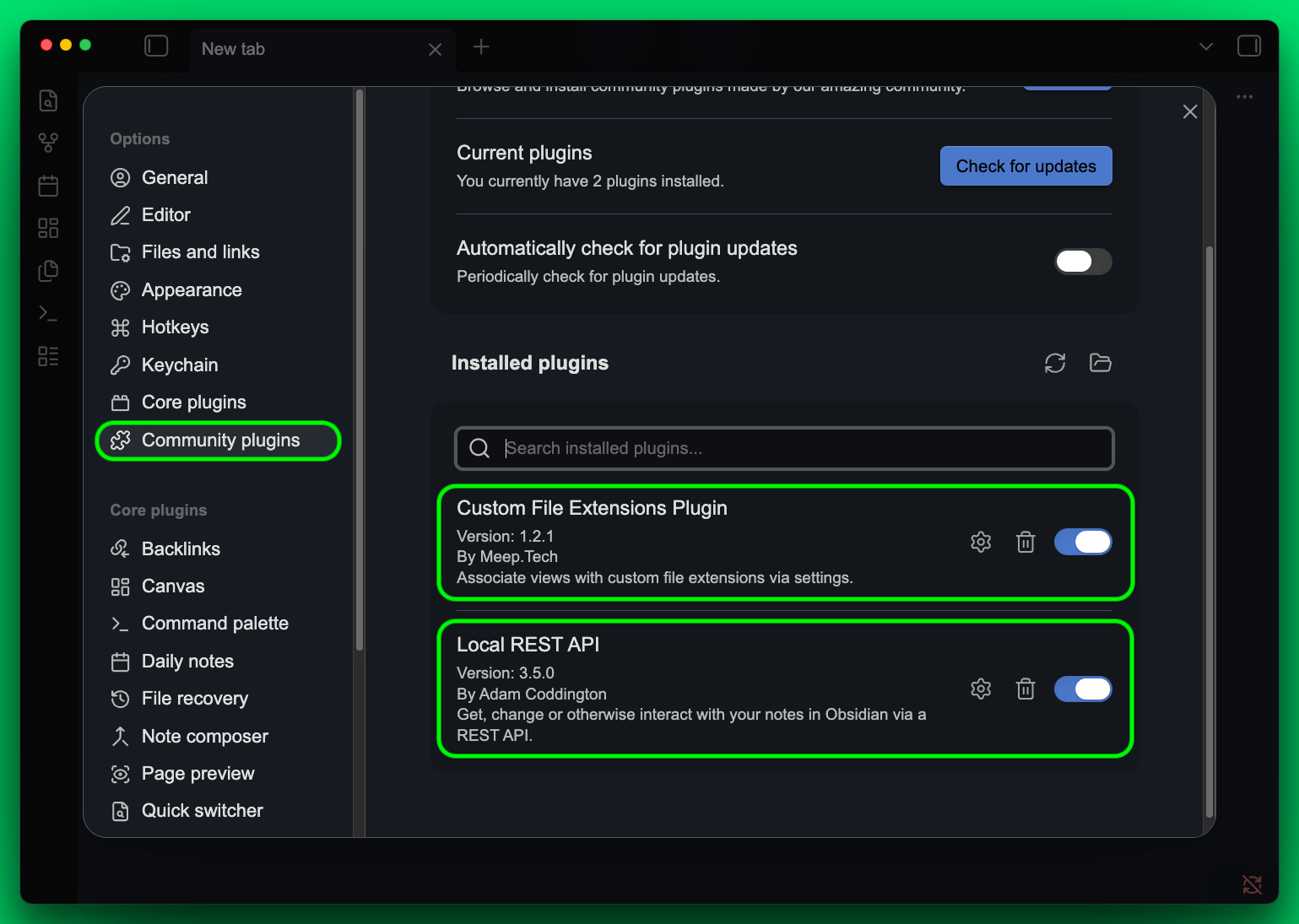This screenshot has height=924, width=1299.
Task: Open the plugins folder icon
Action: point(1100,363)
